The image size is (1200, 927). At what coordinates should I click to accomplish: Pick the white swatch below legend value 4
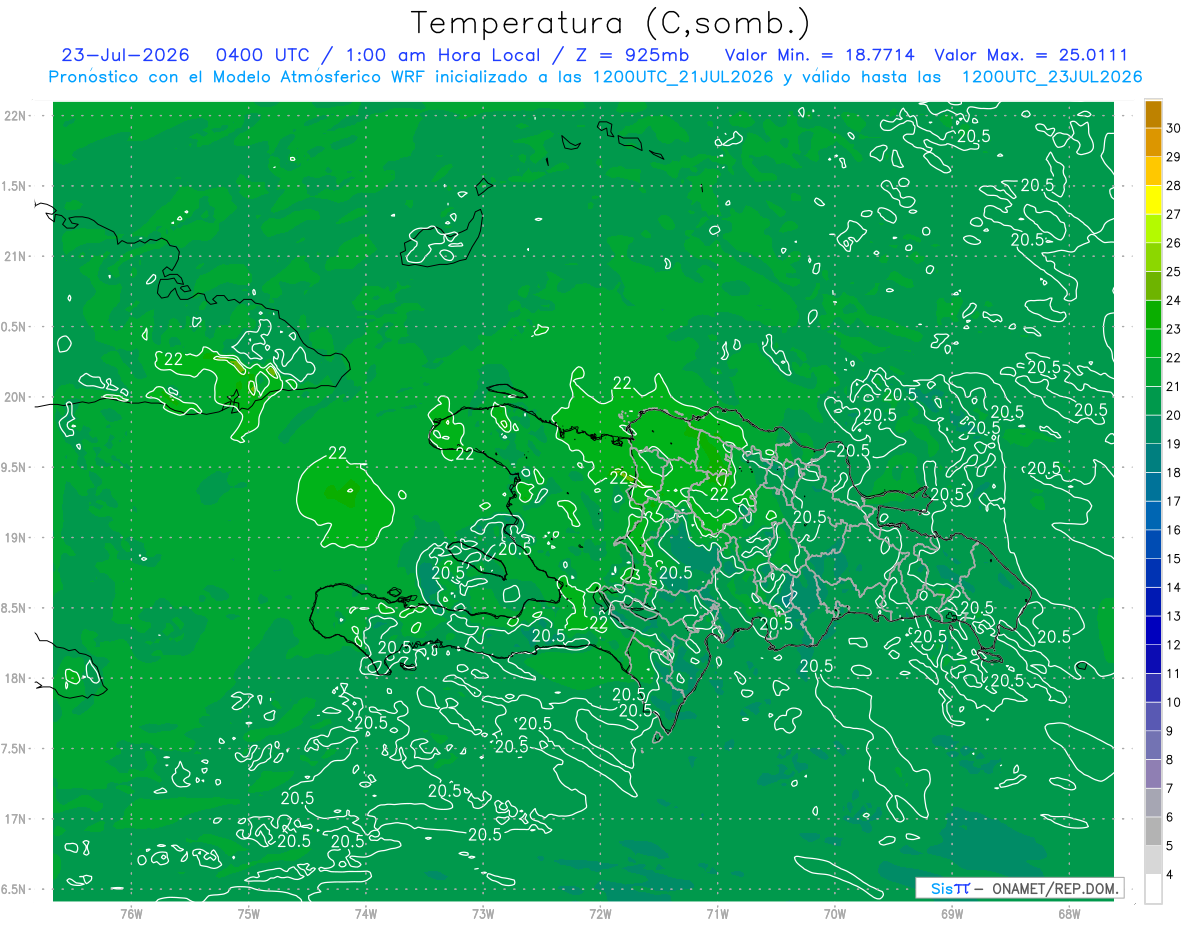[1154, 889]
